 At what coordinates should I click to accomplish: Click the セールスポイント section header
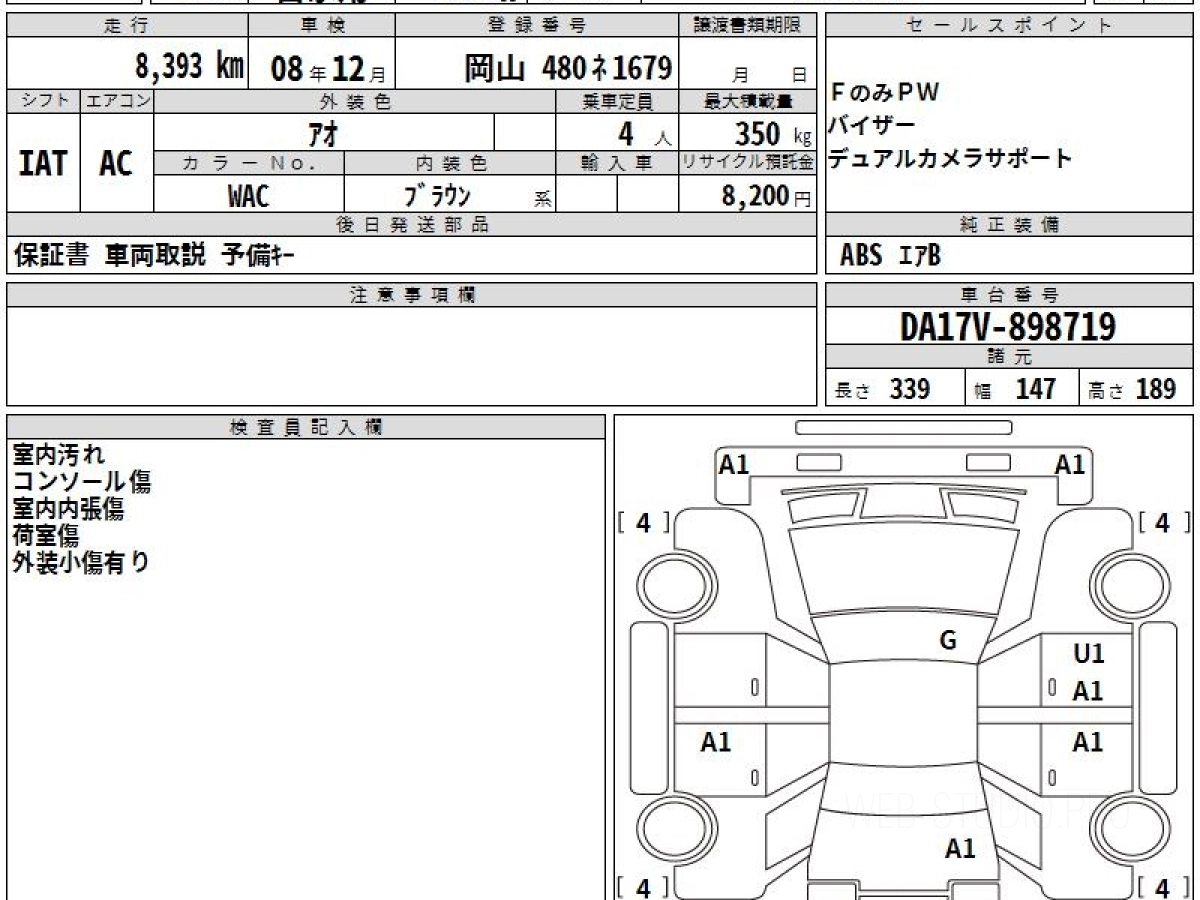tap(1009, 26)
